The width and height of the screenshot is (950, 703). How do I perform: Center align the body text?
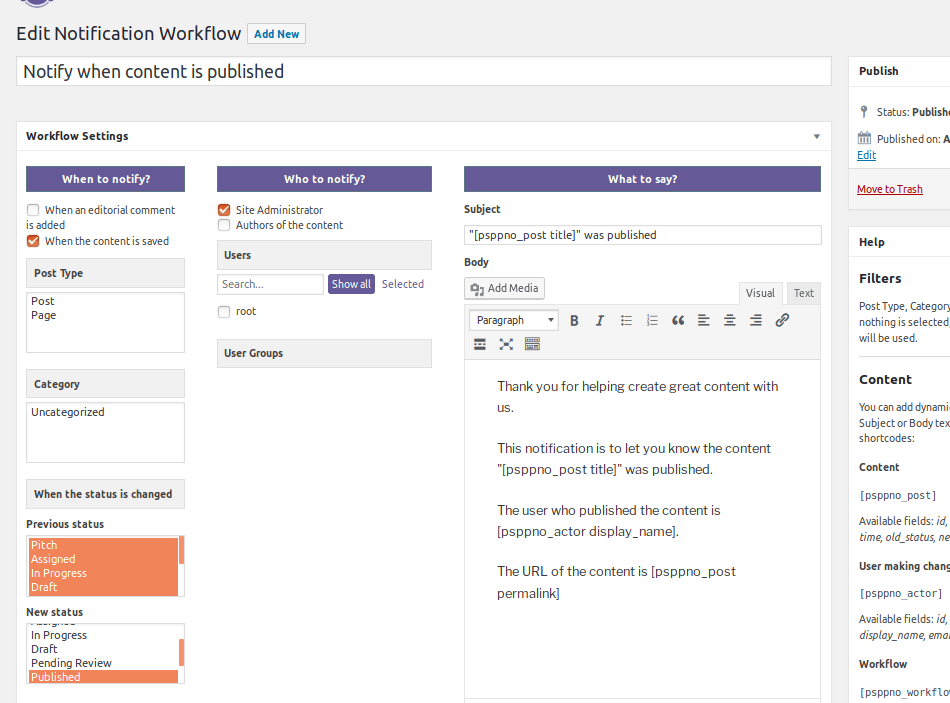tap(730, 320)
